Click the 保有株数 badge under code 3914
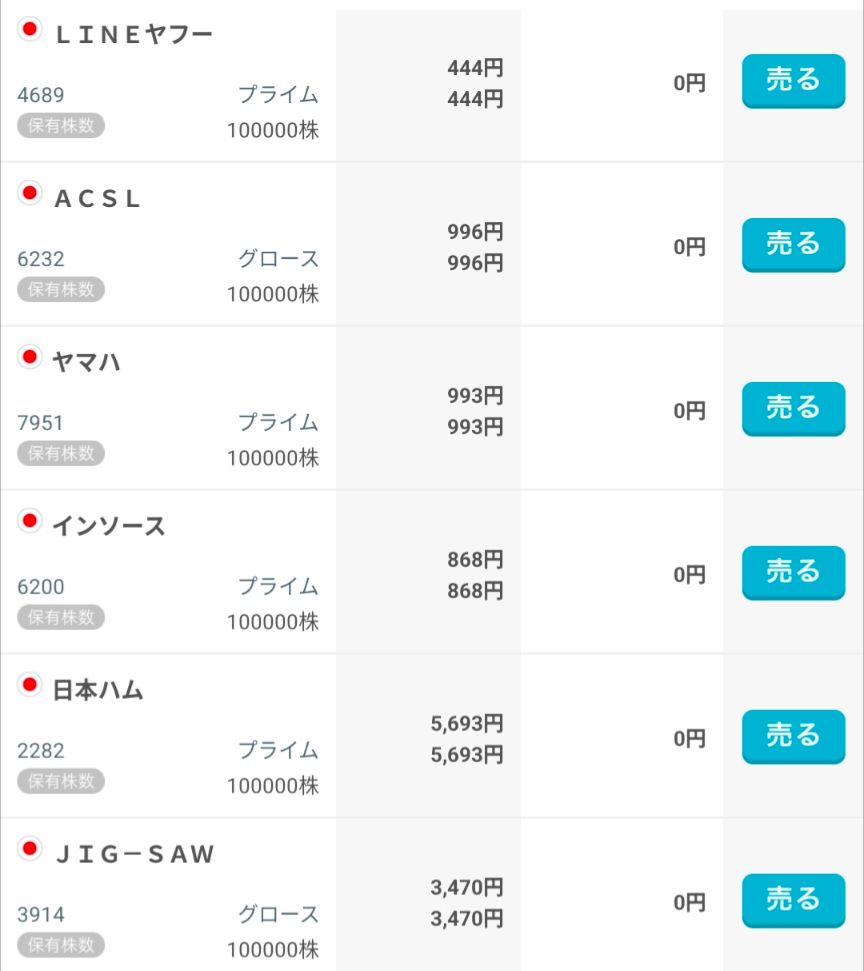Image resolution: width=864 pixels, height=971 pixels. point(61,945)
